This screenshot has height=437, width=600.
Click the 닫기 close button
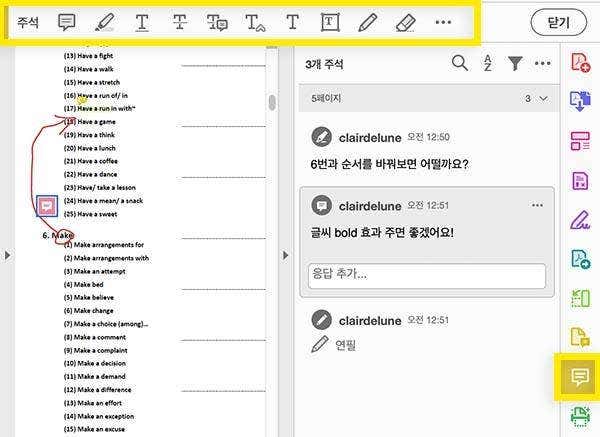[x=559, y=22]
